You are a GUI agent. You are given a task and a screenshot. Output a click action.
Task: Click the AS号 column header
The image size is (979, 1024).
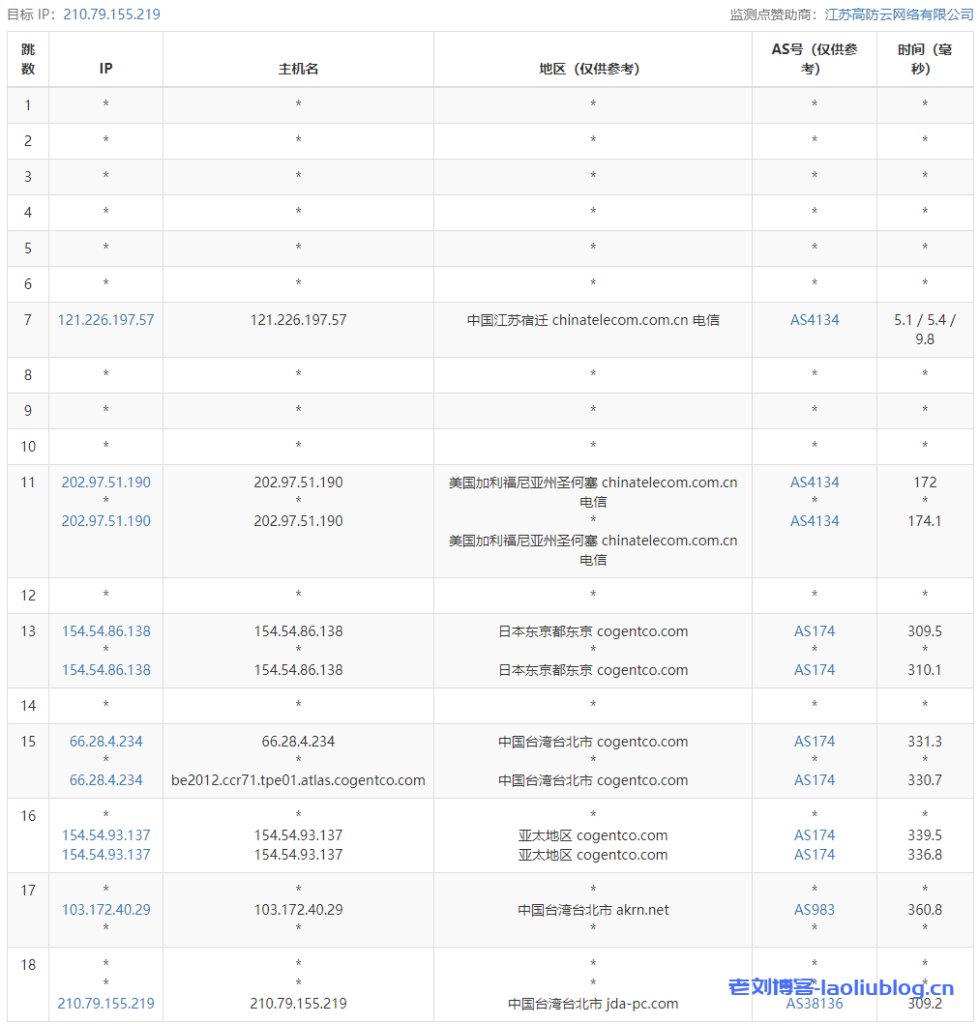point(814,59)
